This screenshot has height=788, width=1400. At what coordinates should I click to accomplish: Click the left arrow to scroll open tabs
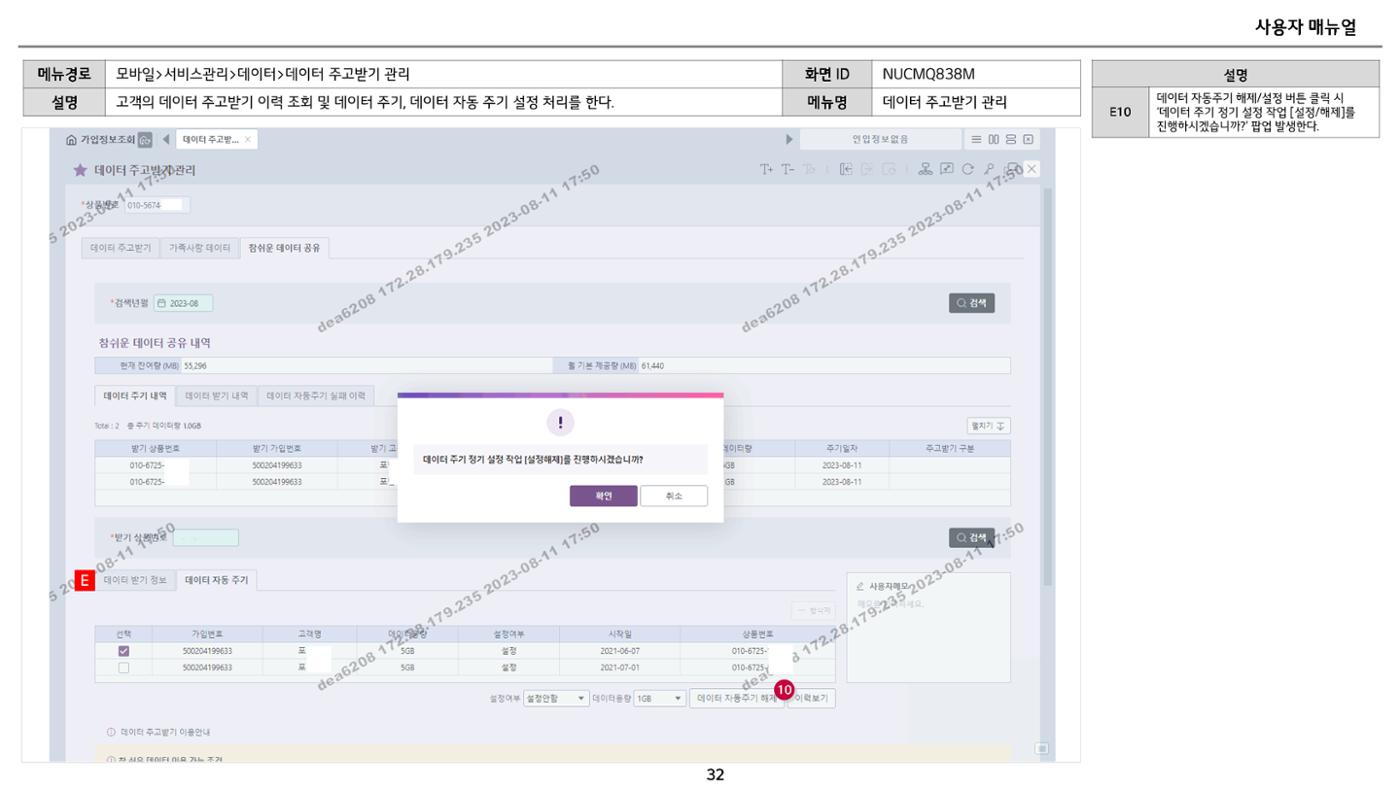166,139
